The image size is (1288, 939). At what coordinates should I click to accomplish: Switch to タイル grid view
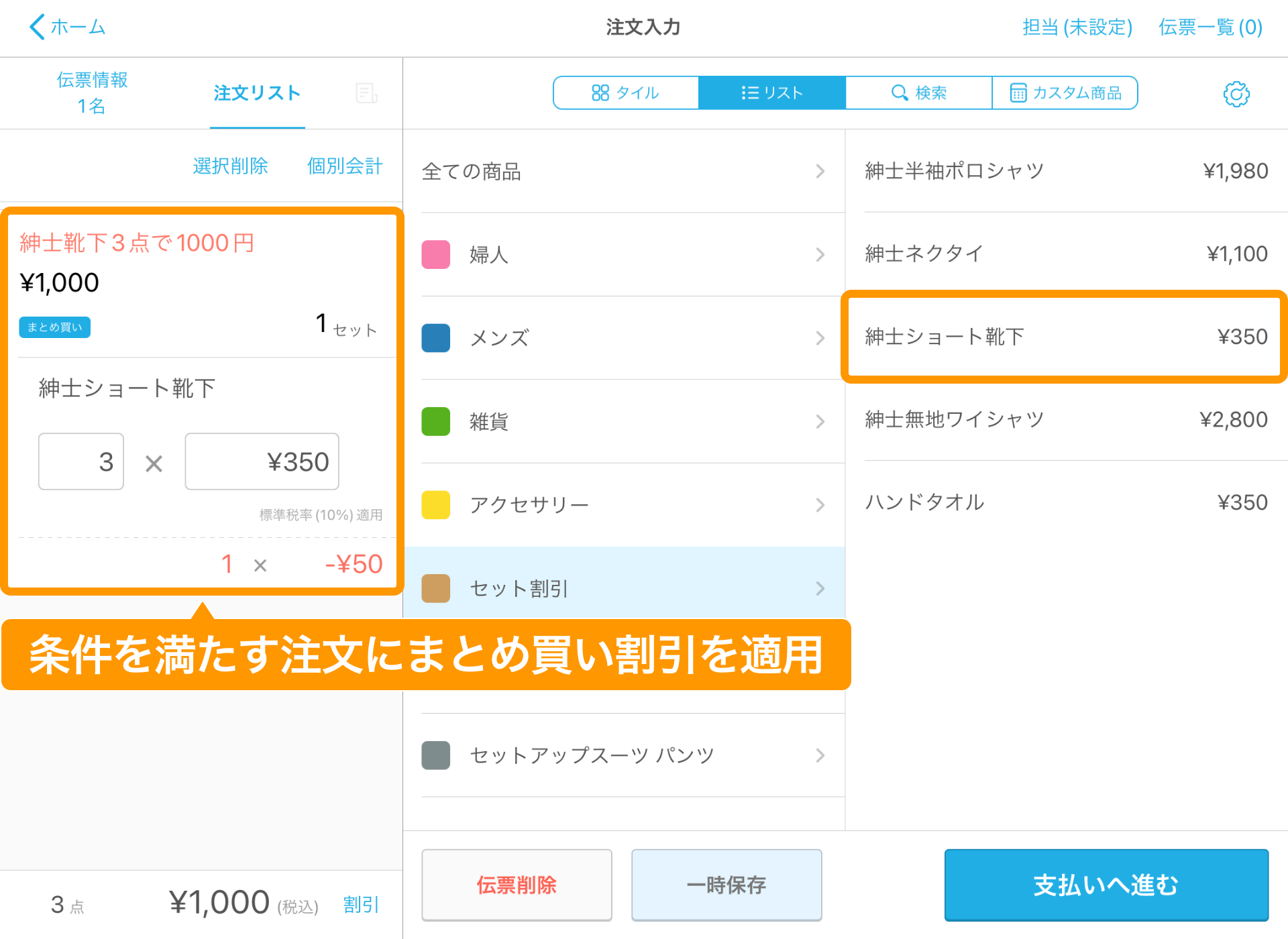pyautogui.click(x=625, y=93)
